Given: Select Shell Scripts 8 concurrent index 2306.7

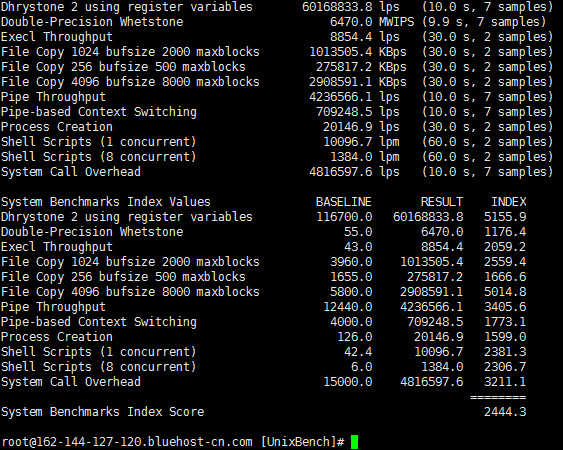Looking at the screenshot, I should pyautogui.click(x=505, y=367).
